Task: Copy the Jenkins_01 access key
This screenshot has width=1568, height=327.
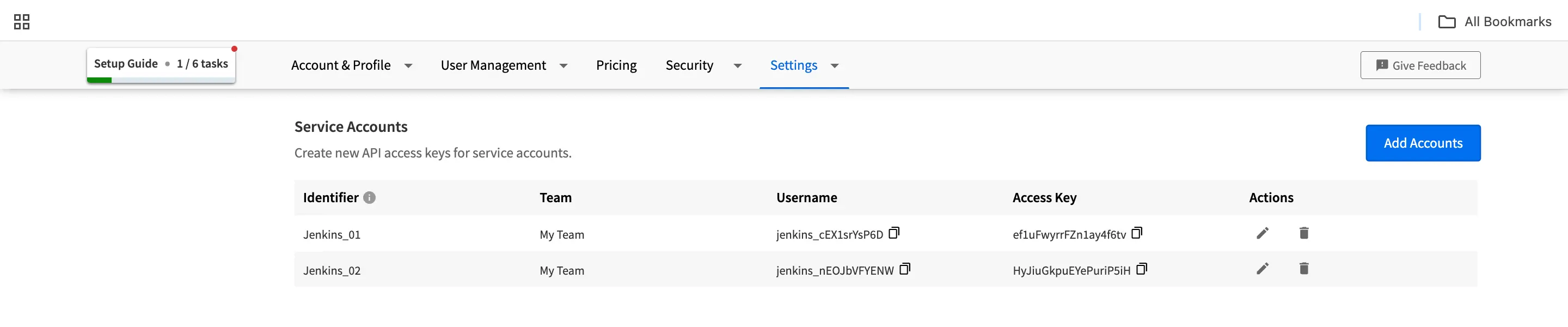Action: click(x=1136, y=233)
